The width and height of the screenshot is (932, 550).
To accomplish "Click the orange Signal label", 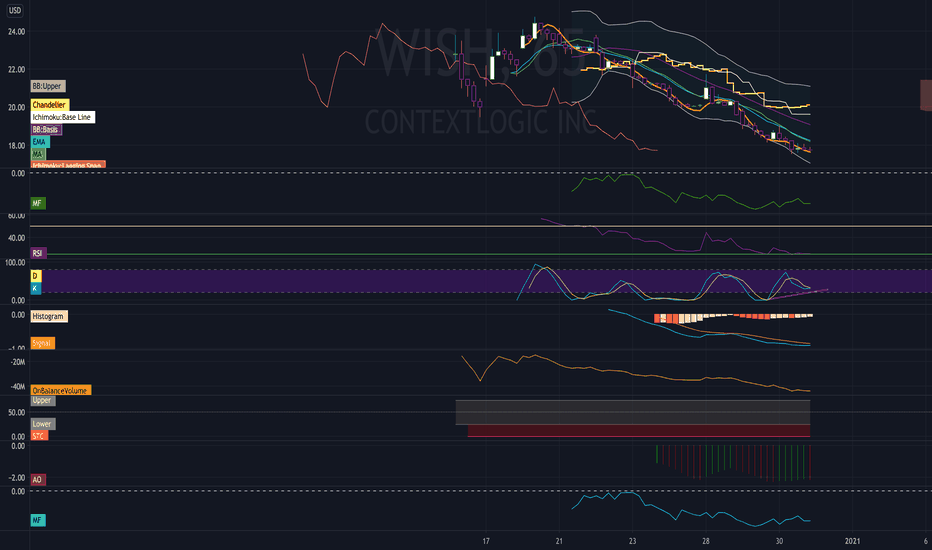I will (42, 343).
